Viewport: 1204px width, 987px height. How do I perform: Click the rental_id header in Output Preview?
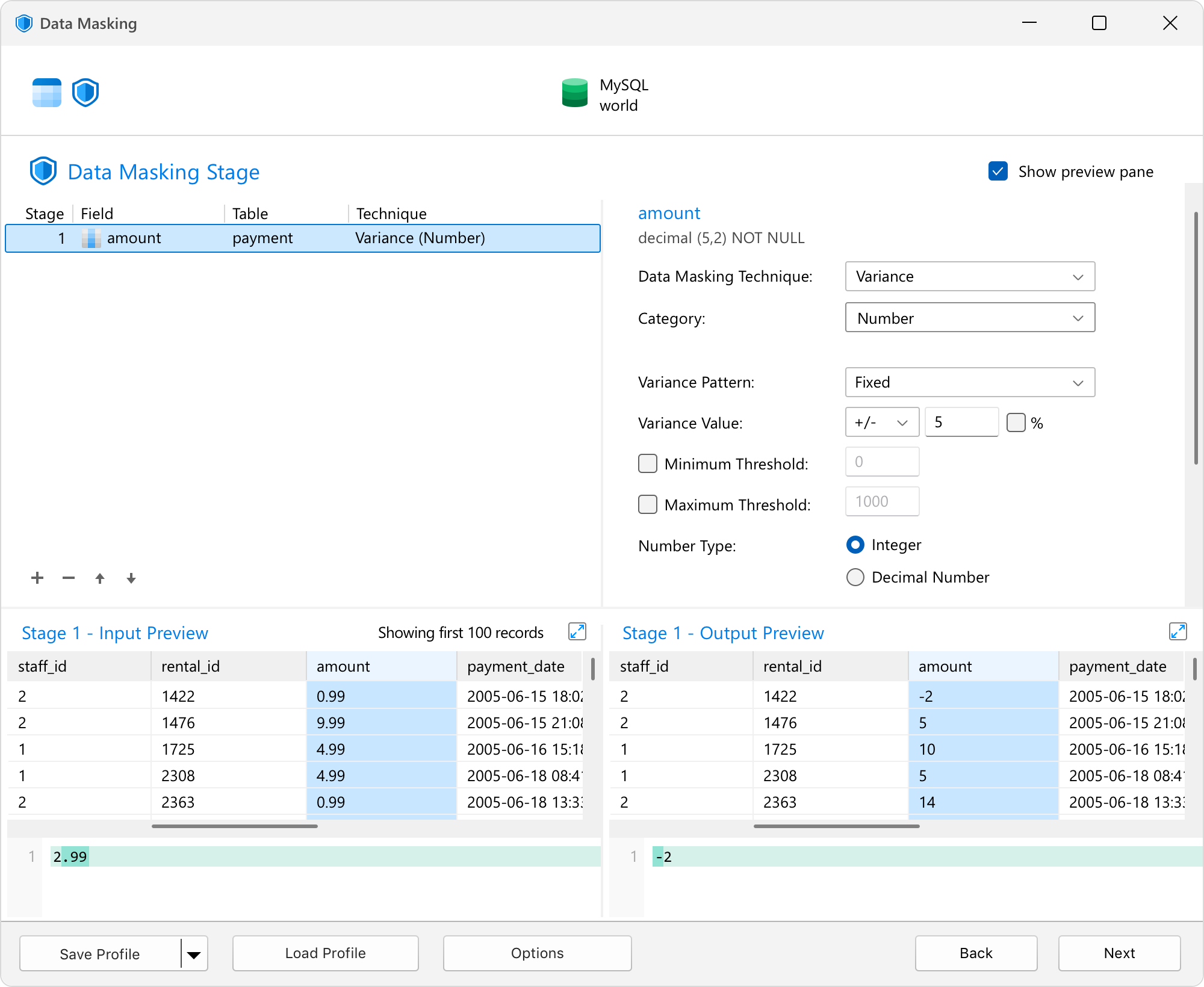pos(831,666)
